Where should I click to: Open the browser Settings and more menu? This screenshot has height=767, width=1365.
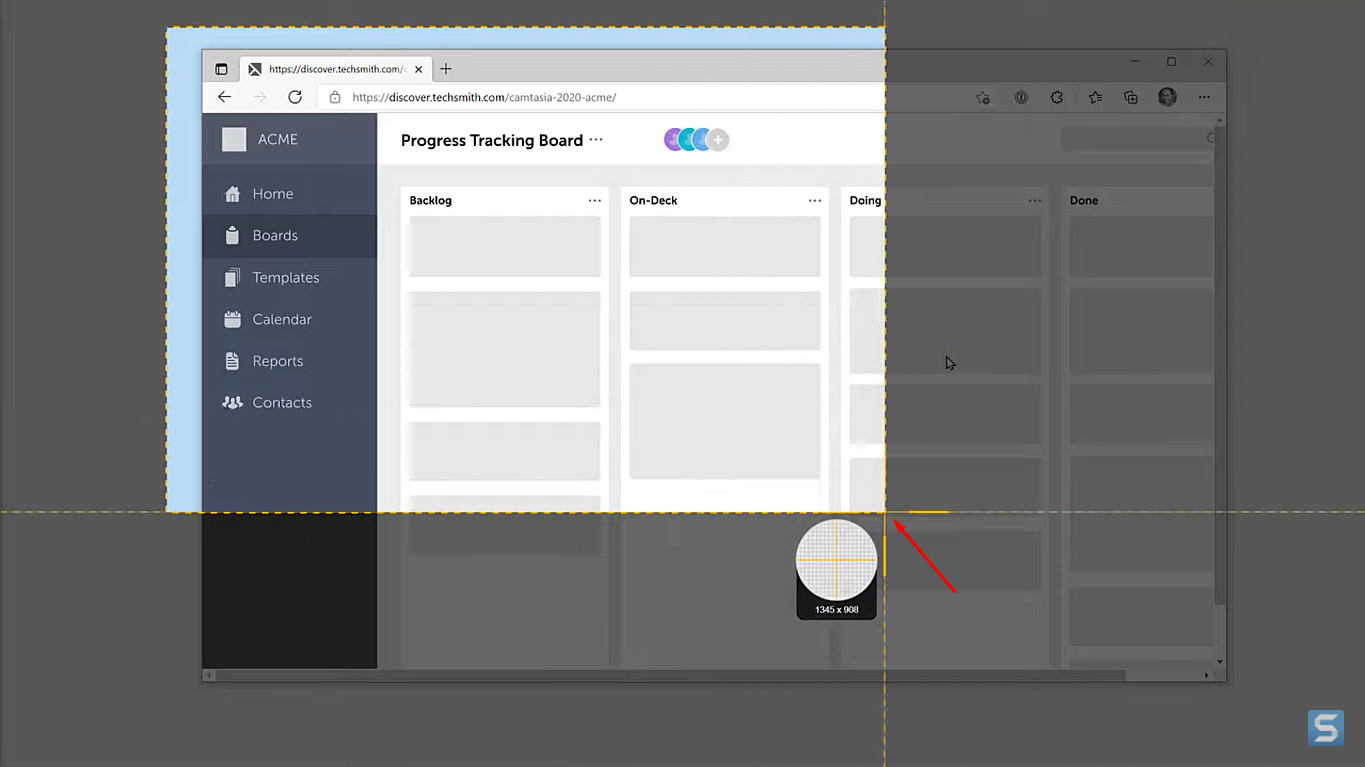pos(1204,97)
